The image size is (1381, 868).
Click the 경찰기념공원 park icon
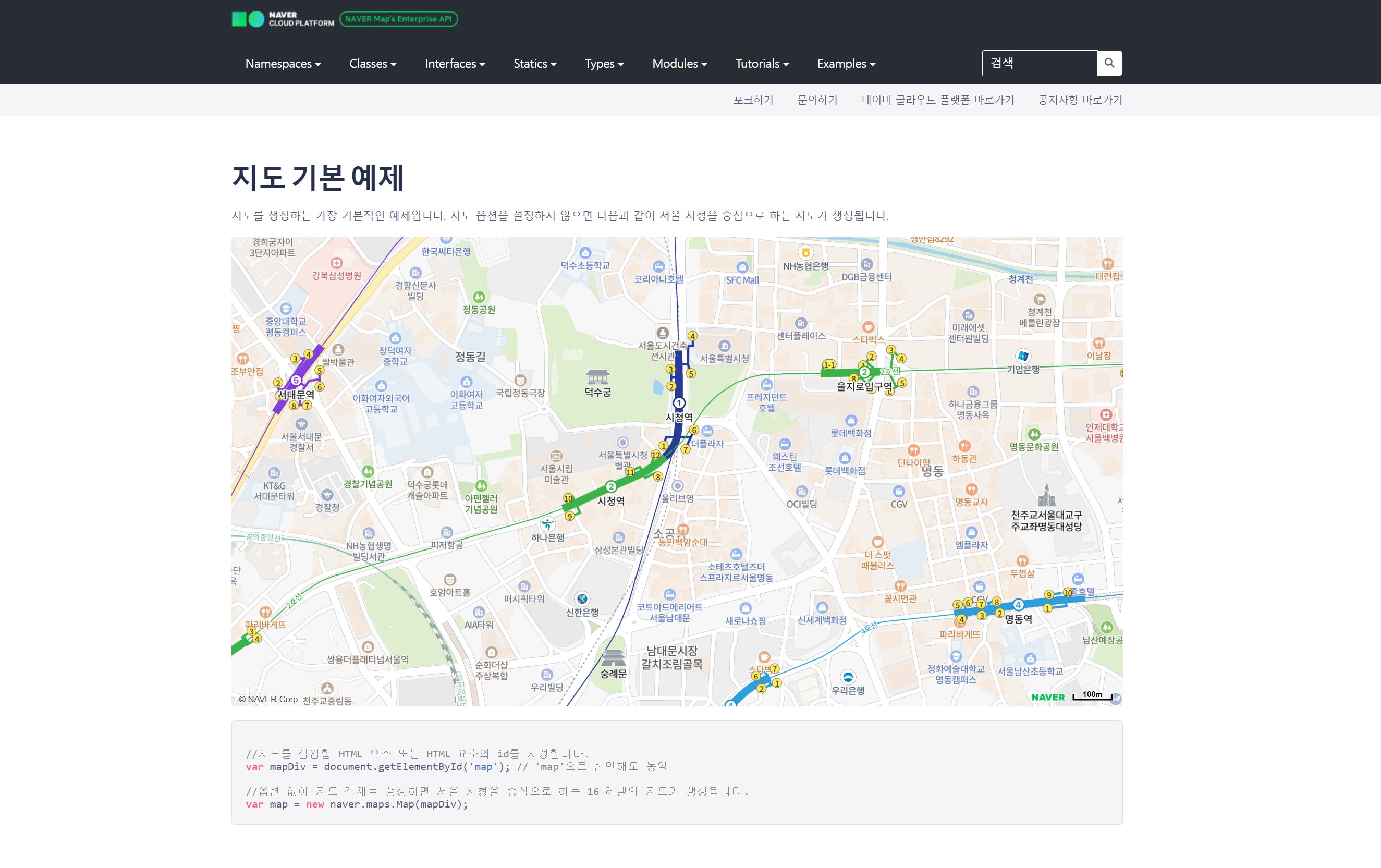368,471
